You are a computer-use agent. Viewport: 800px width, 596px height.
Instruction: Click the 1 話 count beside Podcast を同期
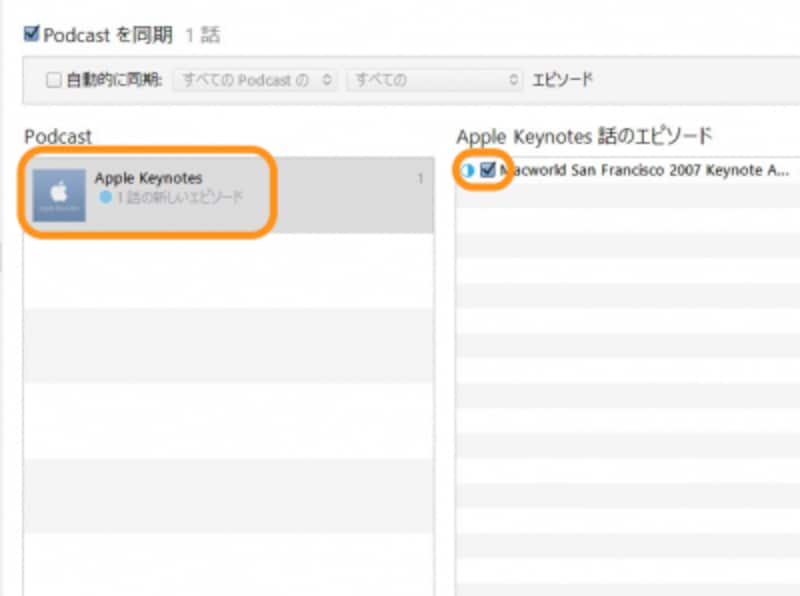tap(203, 35)
